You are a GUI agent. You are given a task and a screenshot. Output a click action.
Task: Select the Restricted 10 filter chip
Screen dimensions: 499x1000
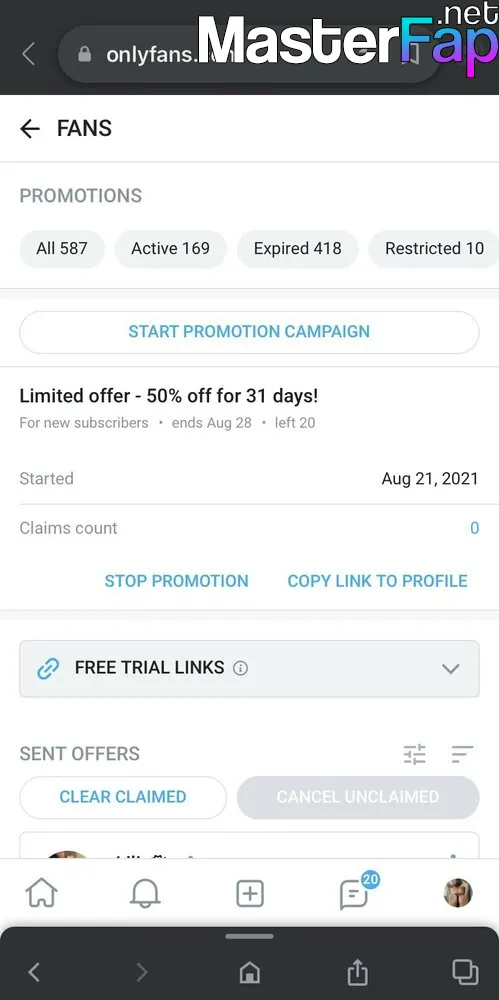click(x=434, y=249)
